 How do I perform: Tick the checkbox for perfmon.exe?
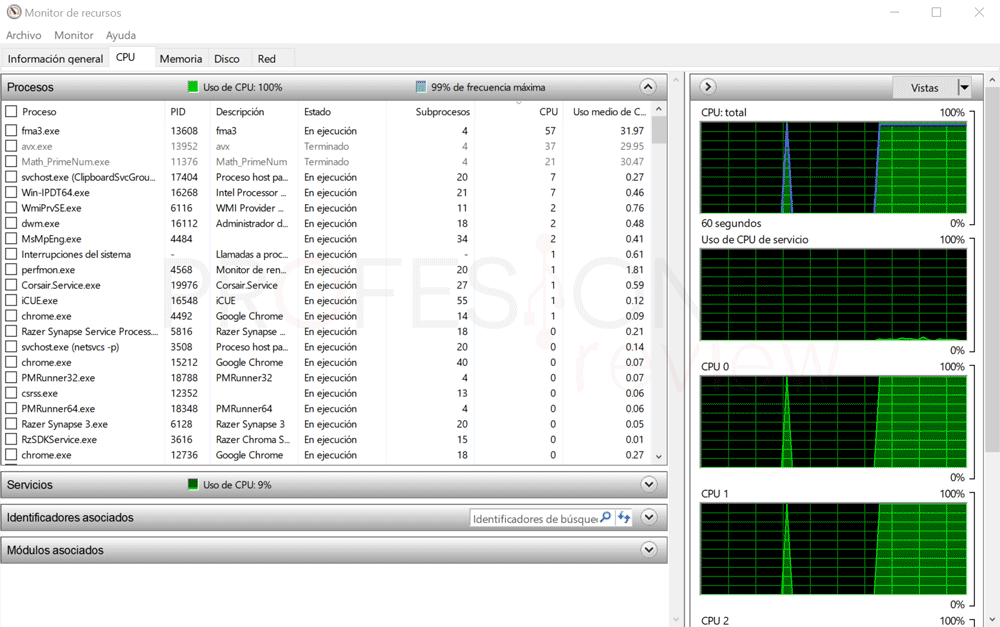(x=12, y=270)
